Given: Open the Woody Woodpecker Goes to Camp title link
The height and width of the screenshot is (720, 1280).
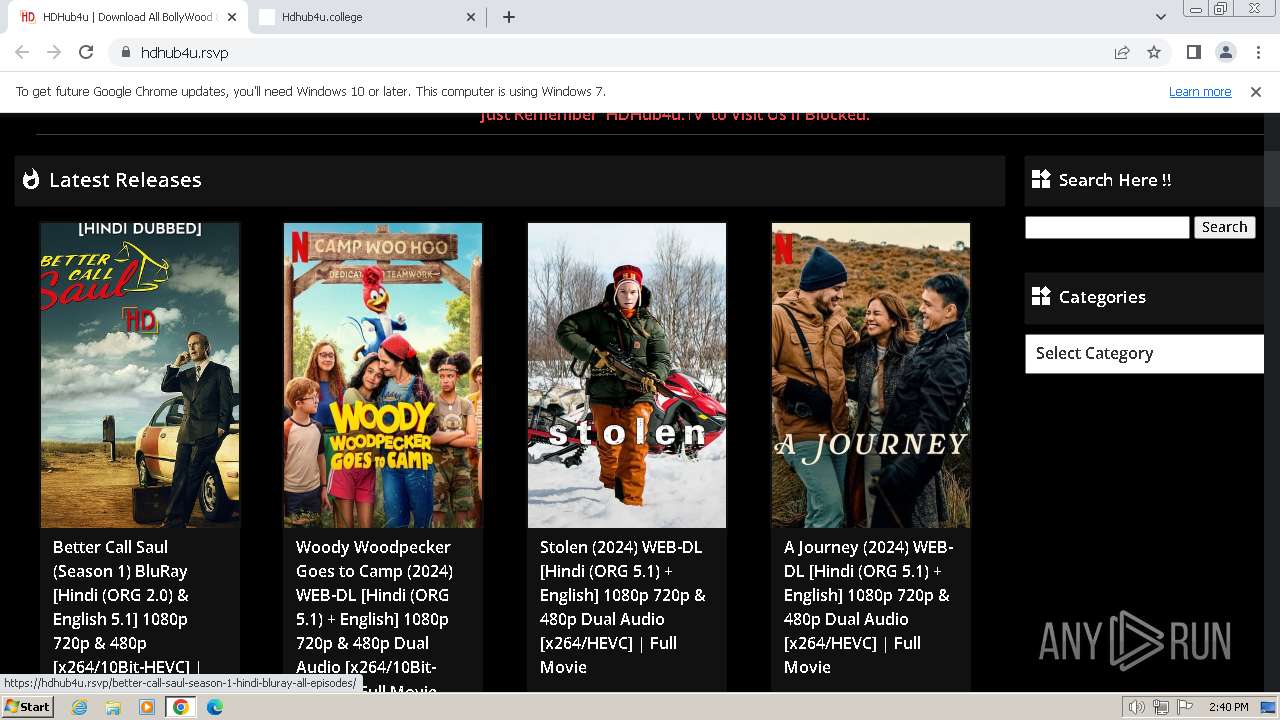Looking at the screenshot, I should pos(375,613).
